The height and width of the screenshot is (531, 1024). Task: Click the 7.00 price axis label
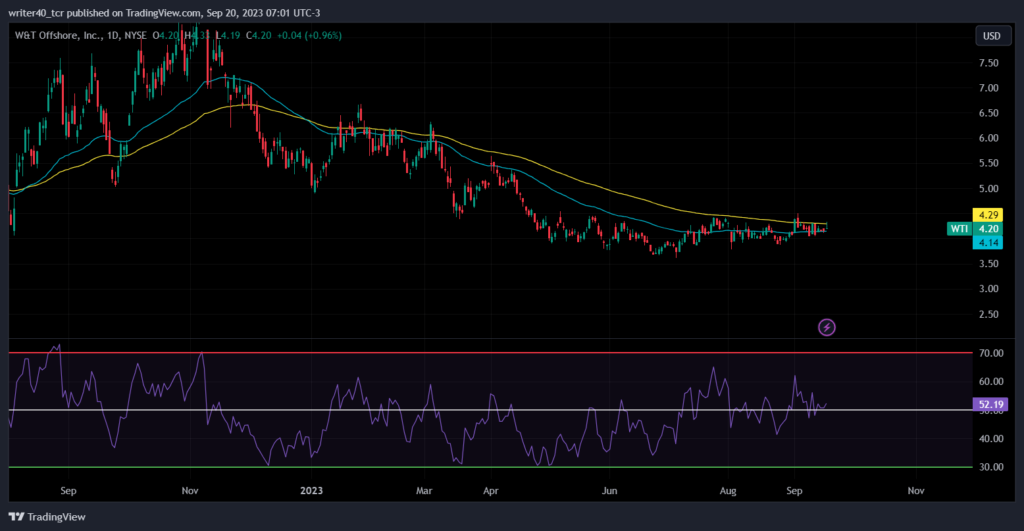(989, 88)
